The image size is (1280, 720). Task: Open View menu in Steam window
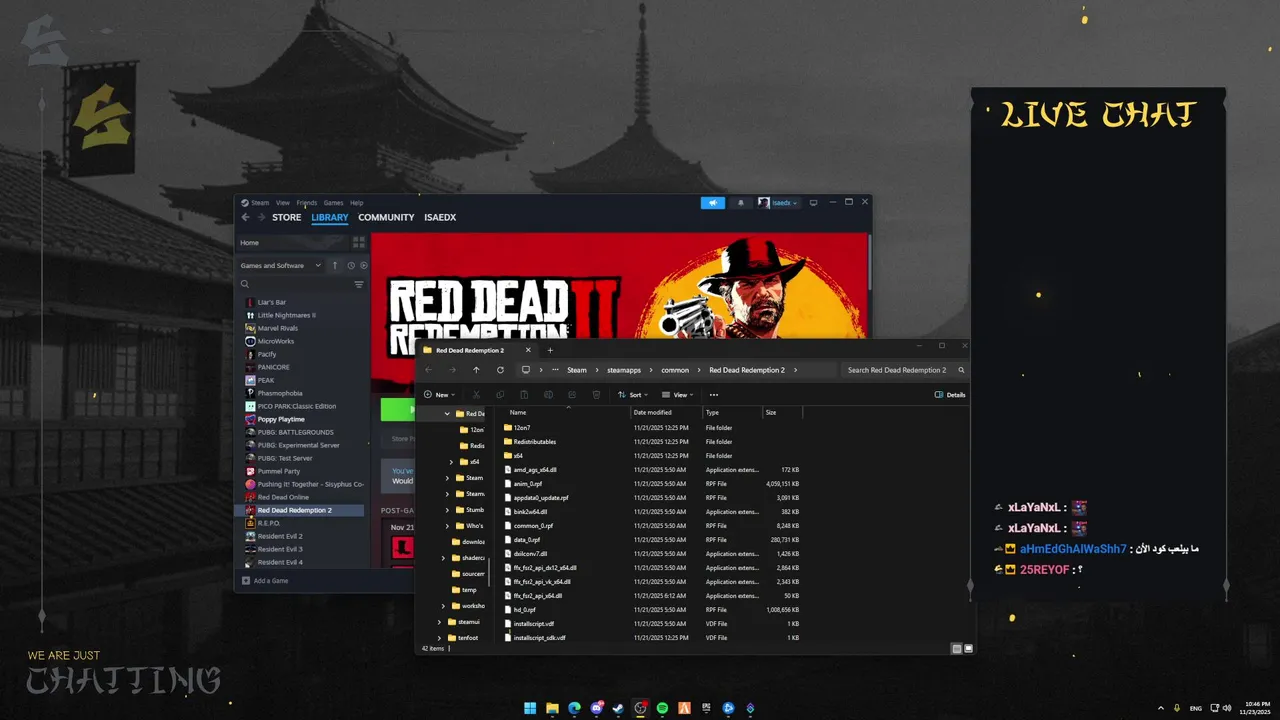(283, 203)
